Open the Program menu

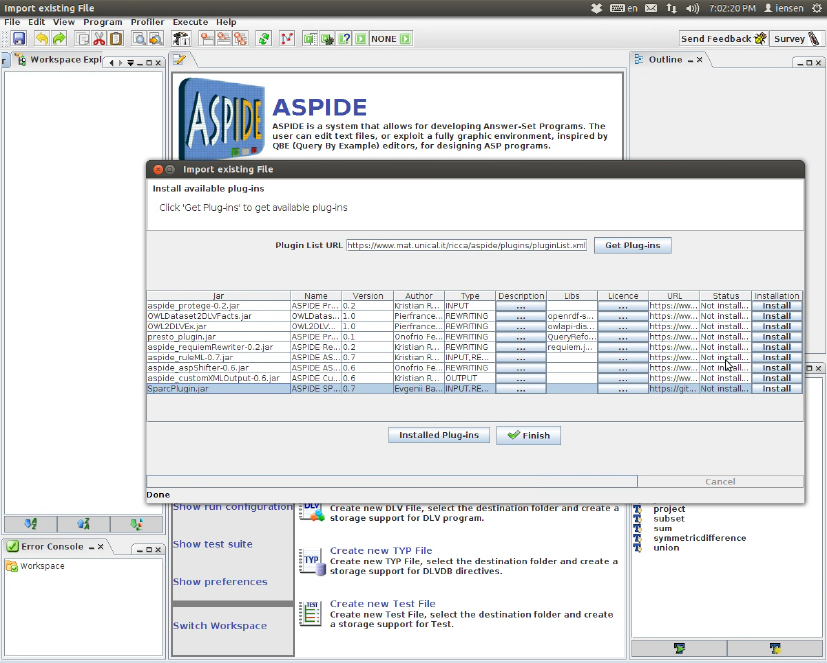pos(103,22)
